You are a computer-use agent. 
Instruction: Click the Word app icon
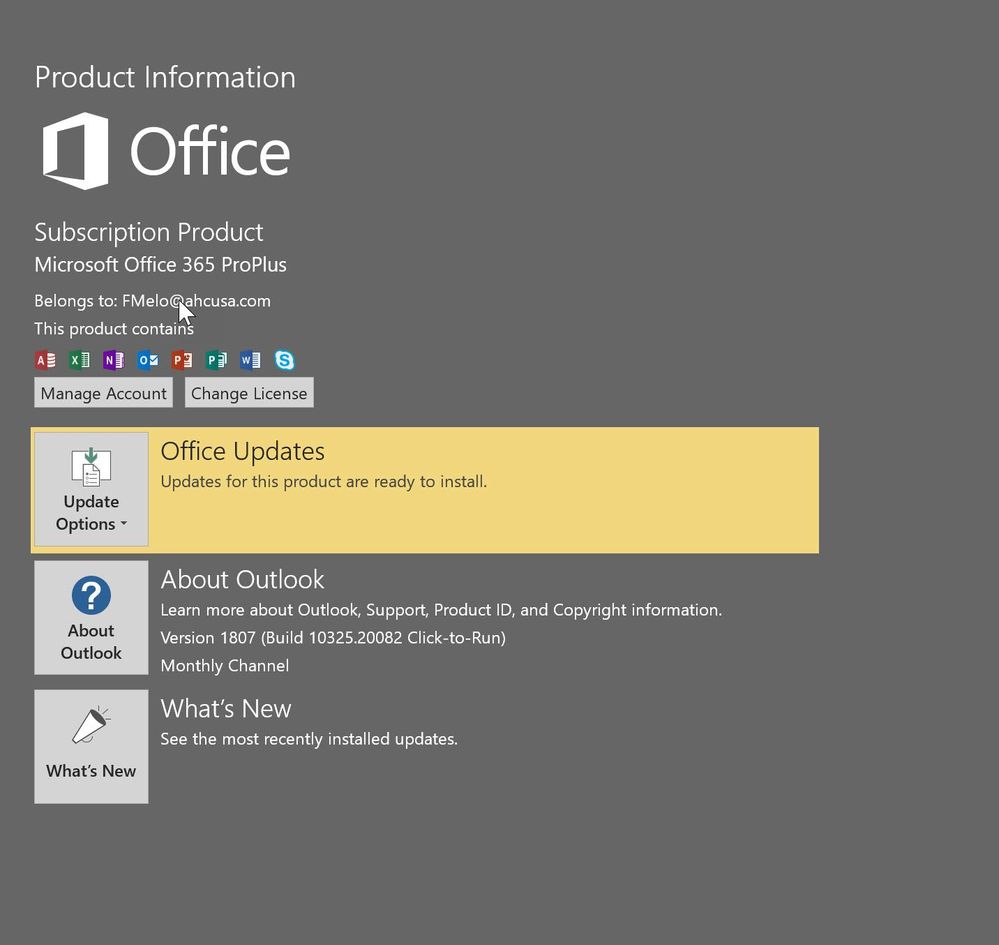pyautogui.click(x=250, y=360)
